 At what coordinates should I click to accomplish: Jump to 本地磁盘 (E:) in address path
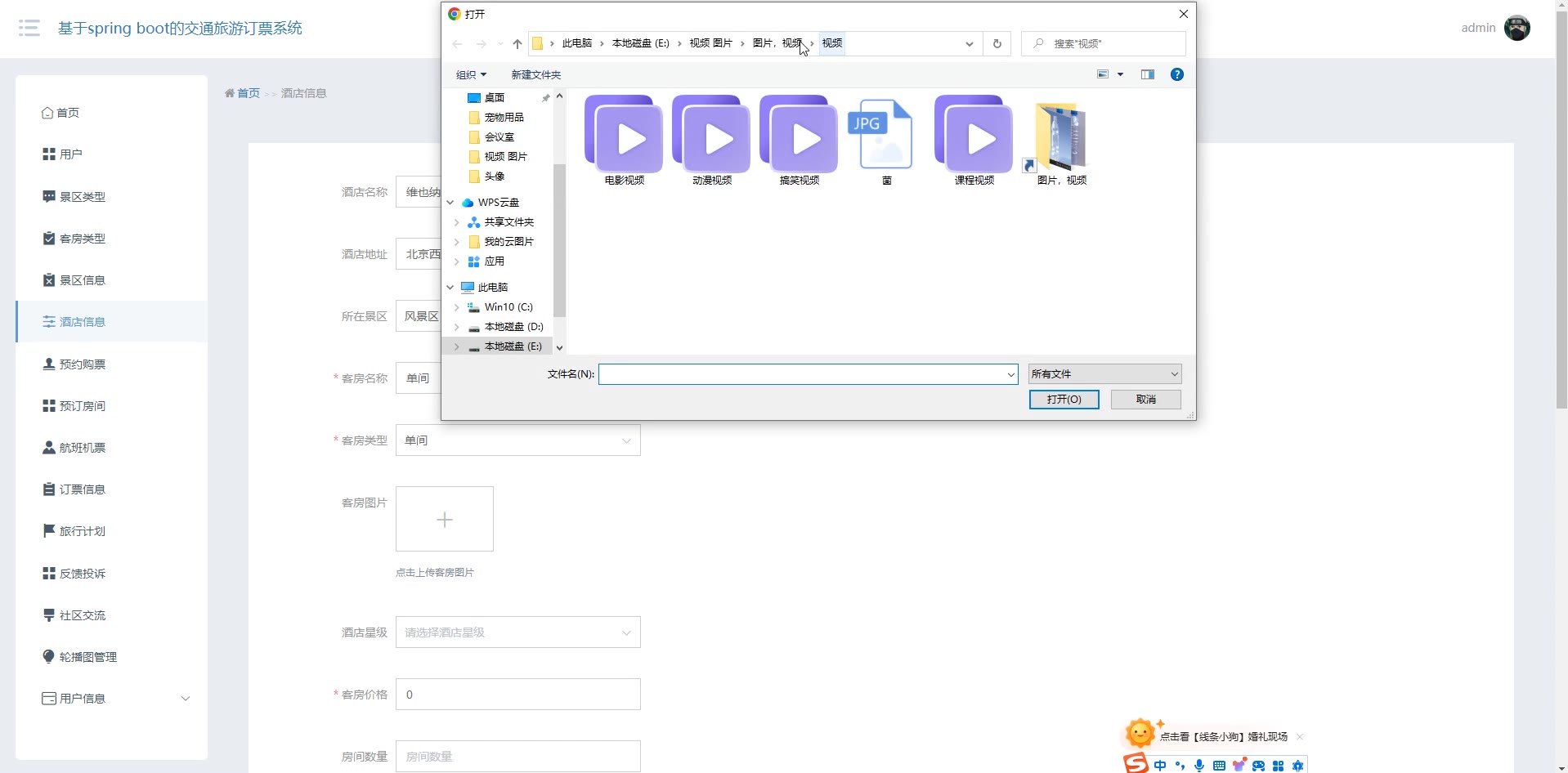coord(640,43)
